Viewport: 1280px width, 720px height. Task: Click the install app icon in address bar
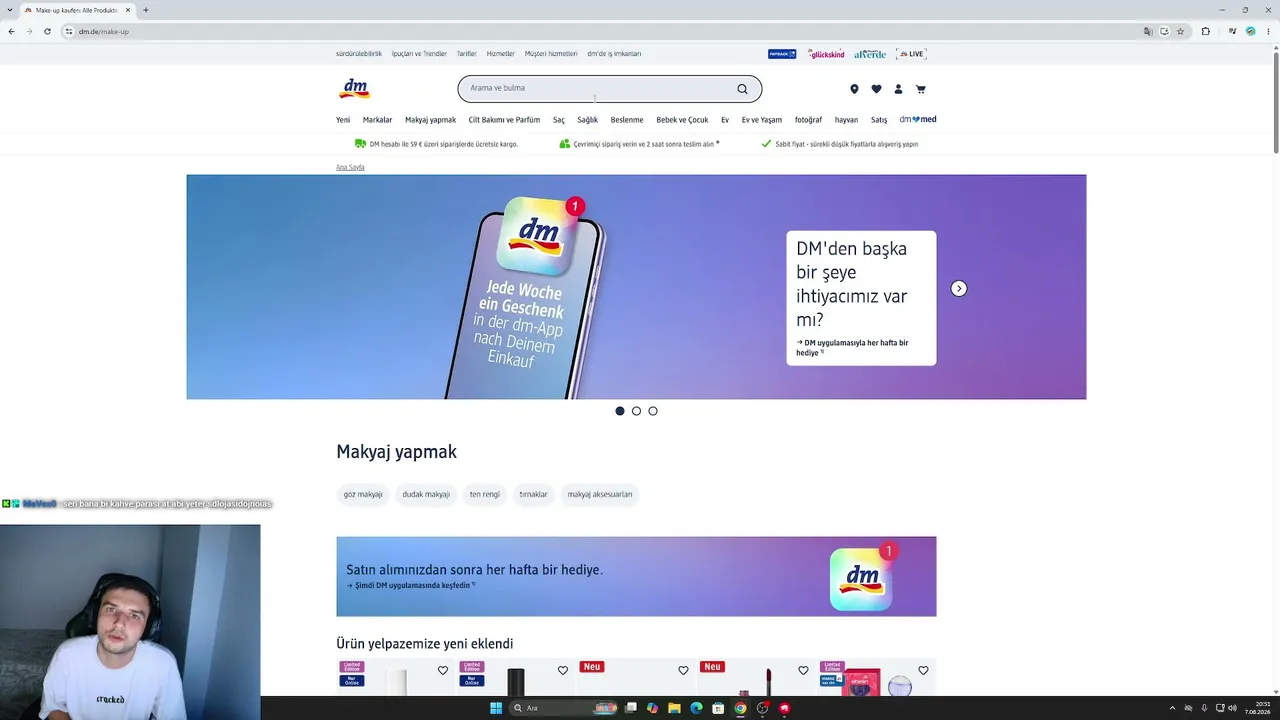[x=1164, y=31]
